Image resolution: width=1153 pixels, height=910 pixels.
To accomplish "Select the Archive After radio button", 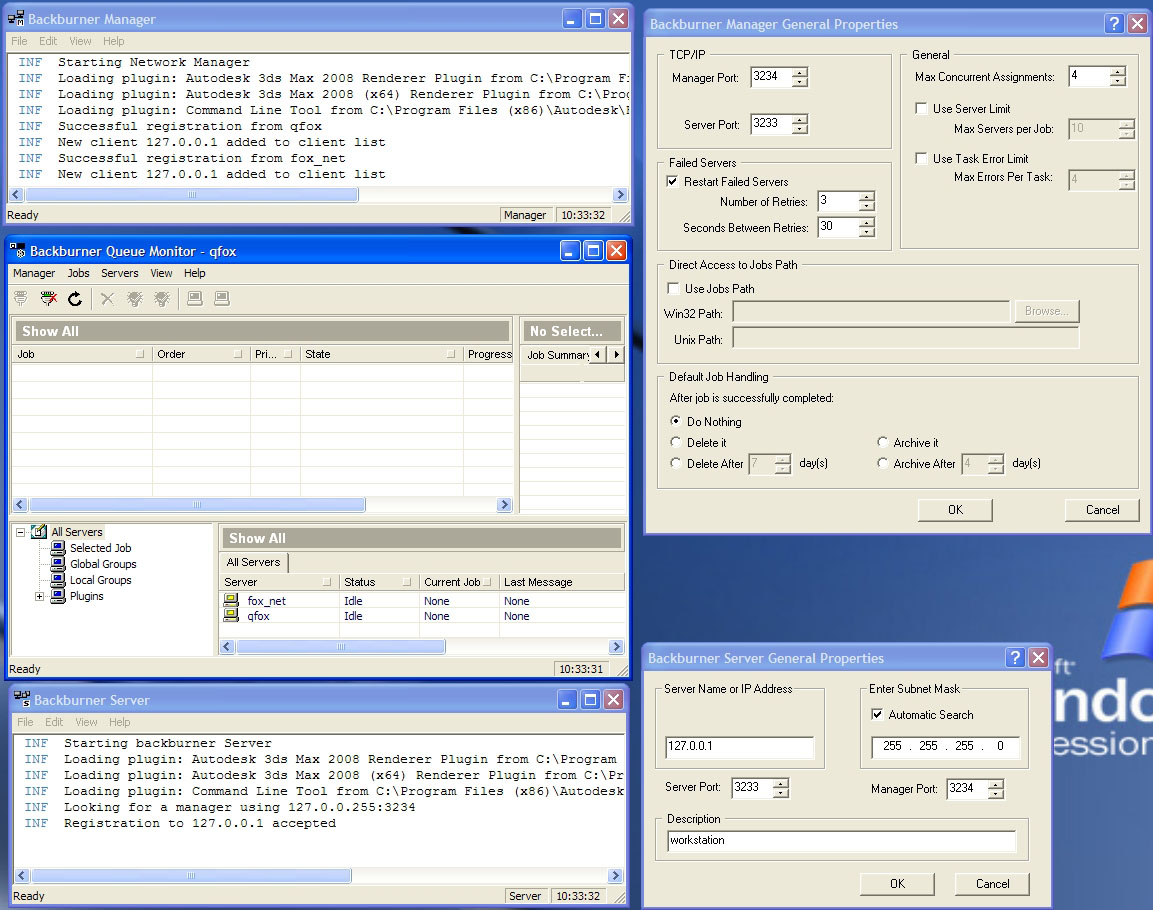I will tap(882, 463).
